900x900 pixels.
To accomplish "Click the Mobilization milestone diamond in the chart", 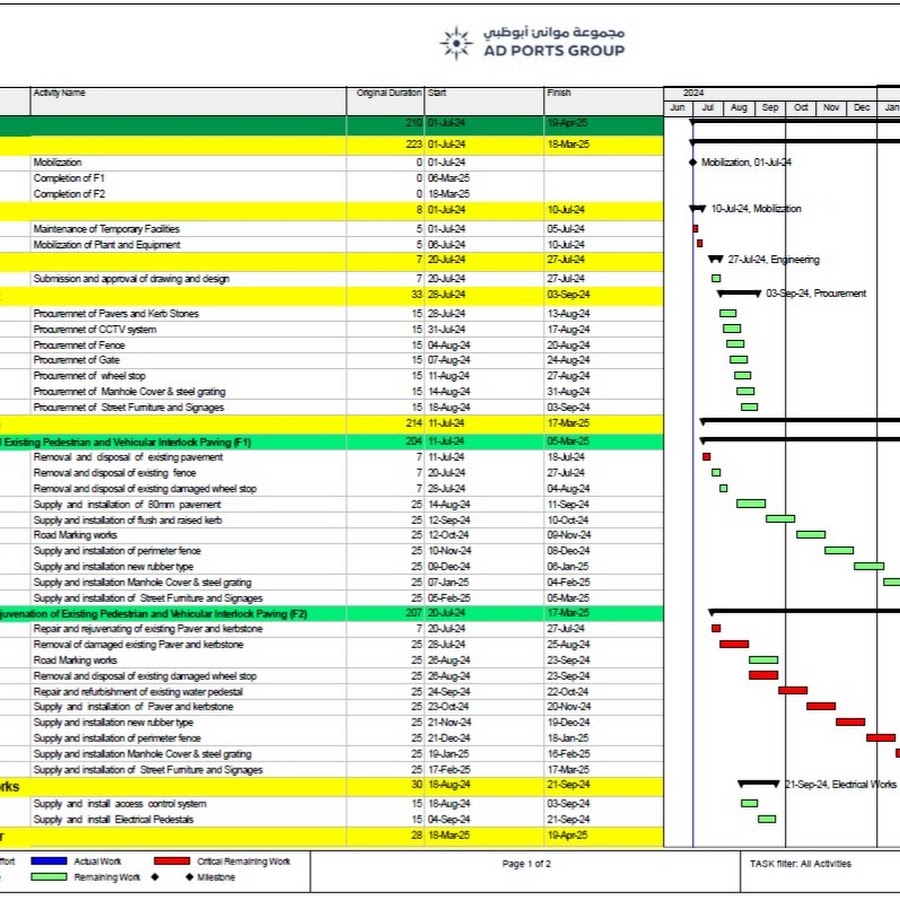I will coord(693,162).
